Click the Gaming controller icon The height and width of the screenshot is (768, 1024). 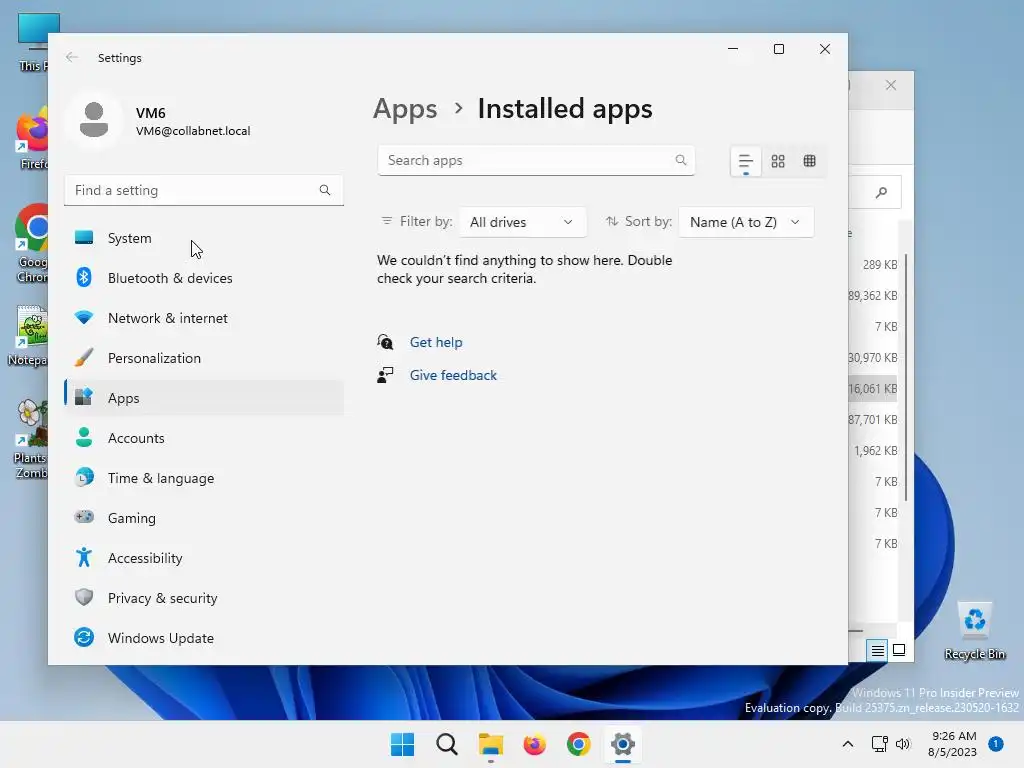(x=84, y=517)
